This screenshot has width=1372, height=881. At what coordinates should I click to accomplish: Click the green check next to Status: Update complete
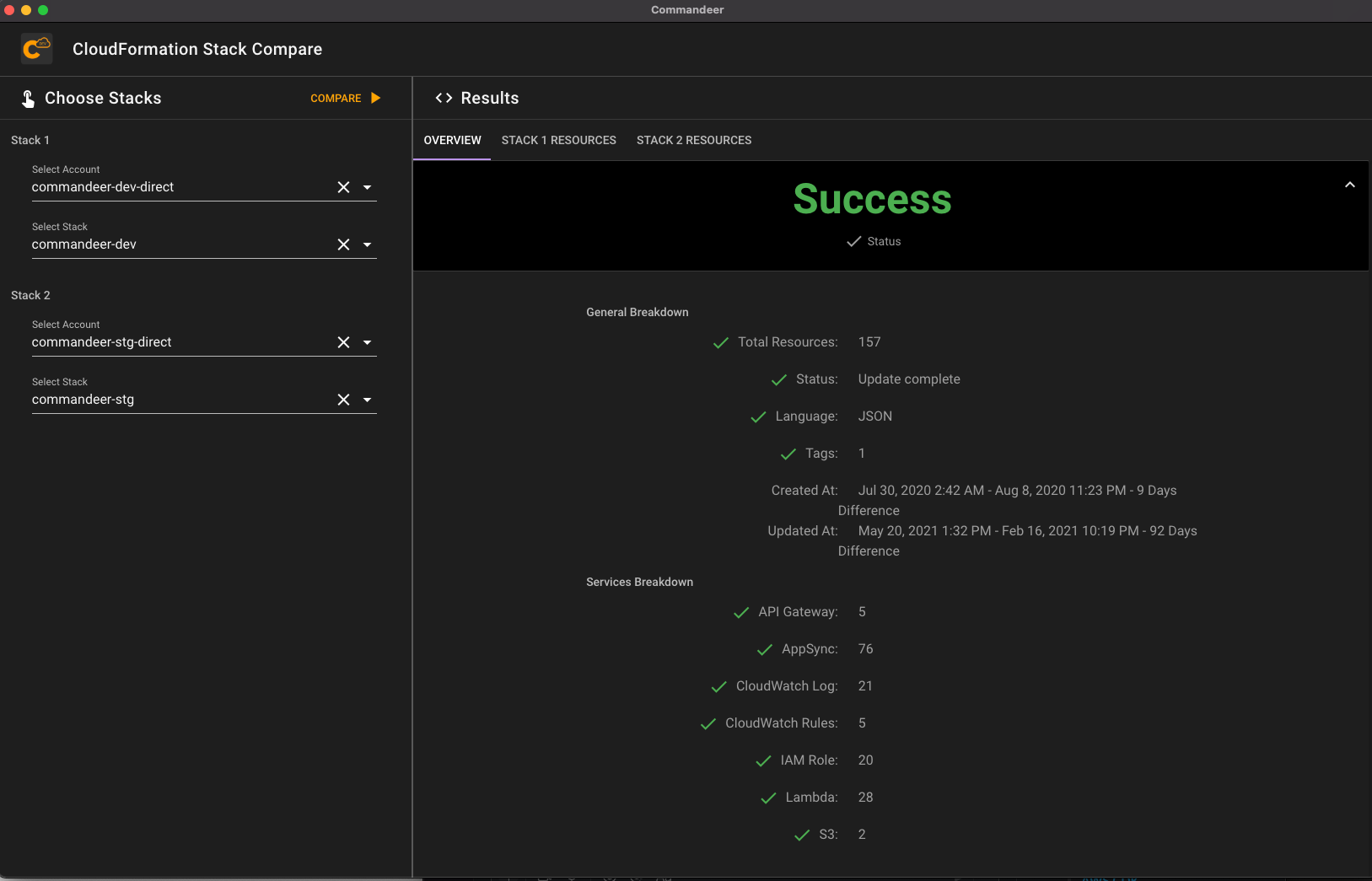tap(779, 379)
